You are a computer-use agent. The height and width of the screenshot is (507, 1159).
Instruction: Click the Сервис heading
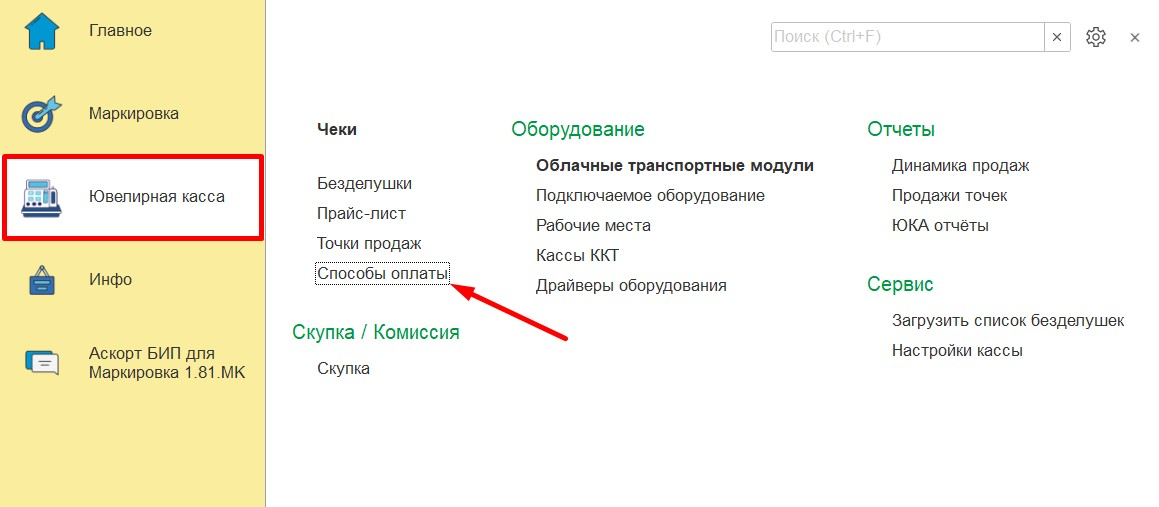(900, 285)
